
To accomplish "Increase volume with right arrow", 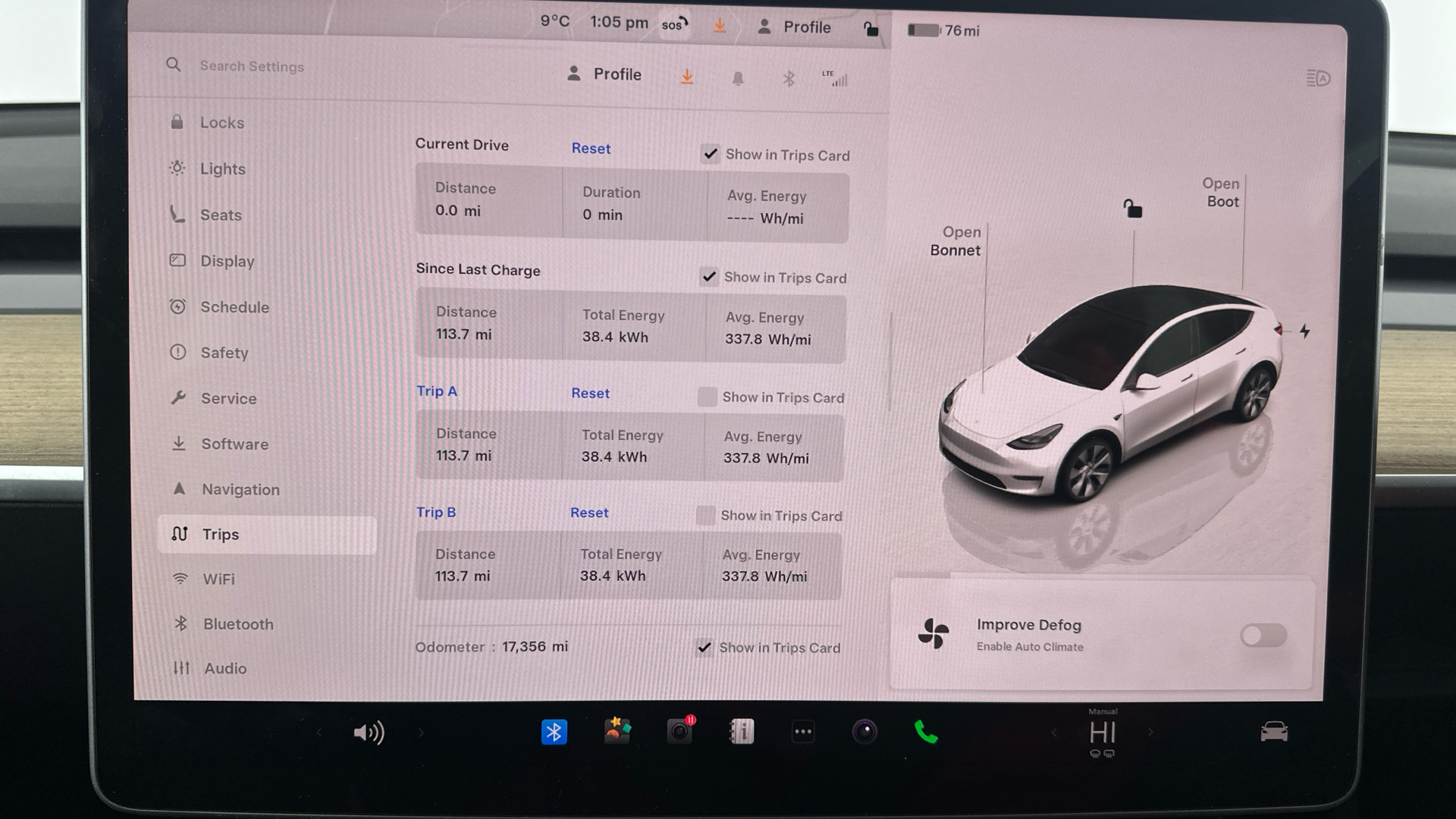I will point(421,733).
